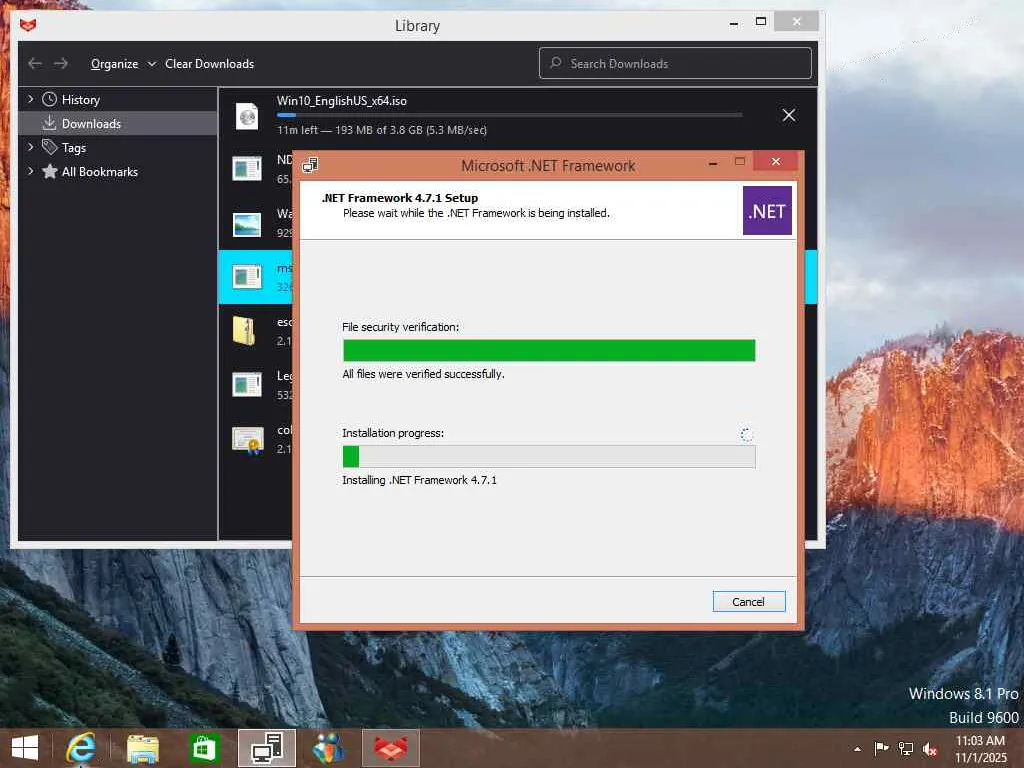Click the setup dialog title bar icon
The image size is (1024, 768).
point(311,165)
